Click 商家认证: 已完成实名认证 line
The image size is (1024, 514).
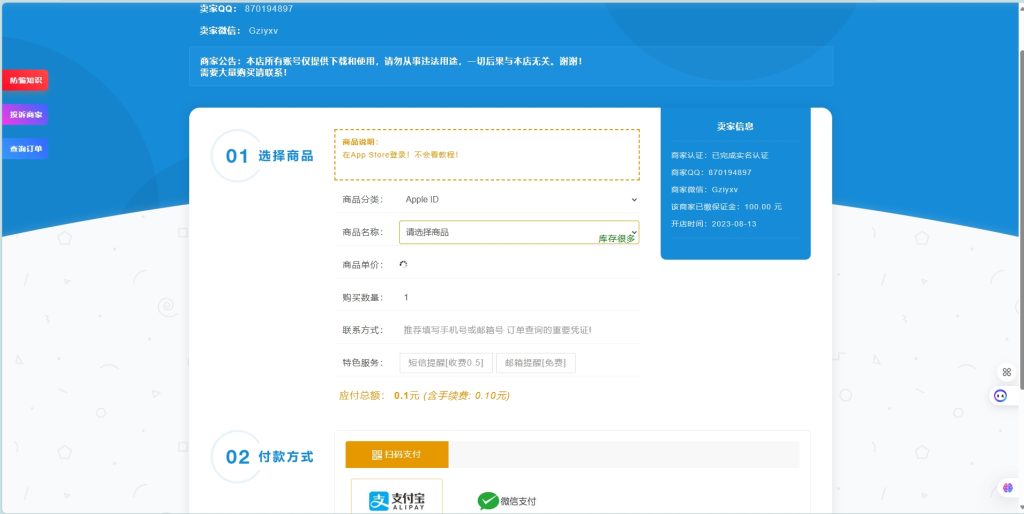[720, 155]
